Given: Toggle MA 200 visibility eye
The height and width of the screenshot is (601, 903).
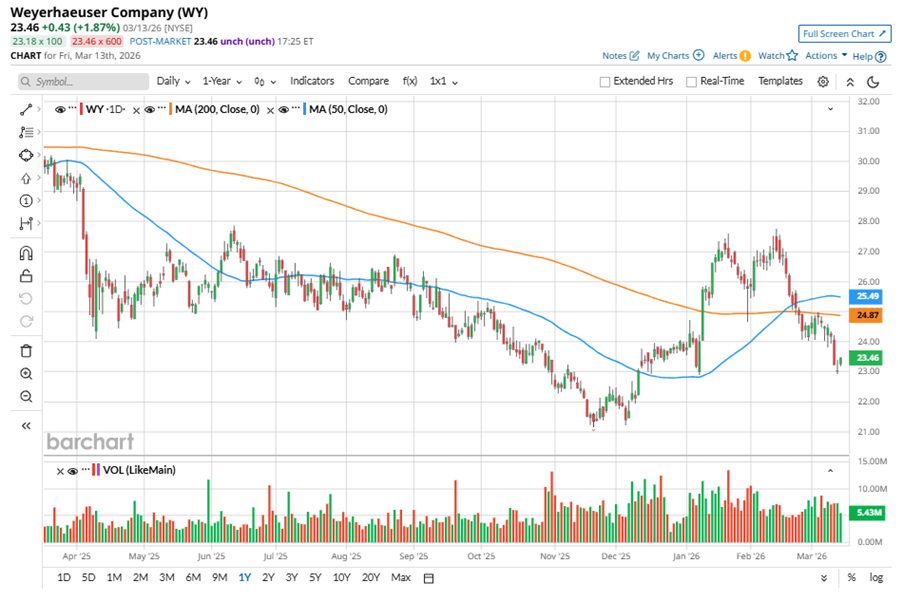Looking at the screenshot, I should (150, 109).
